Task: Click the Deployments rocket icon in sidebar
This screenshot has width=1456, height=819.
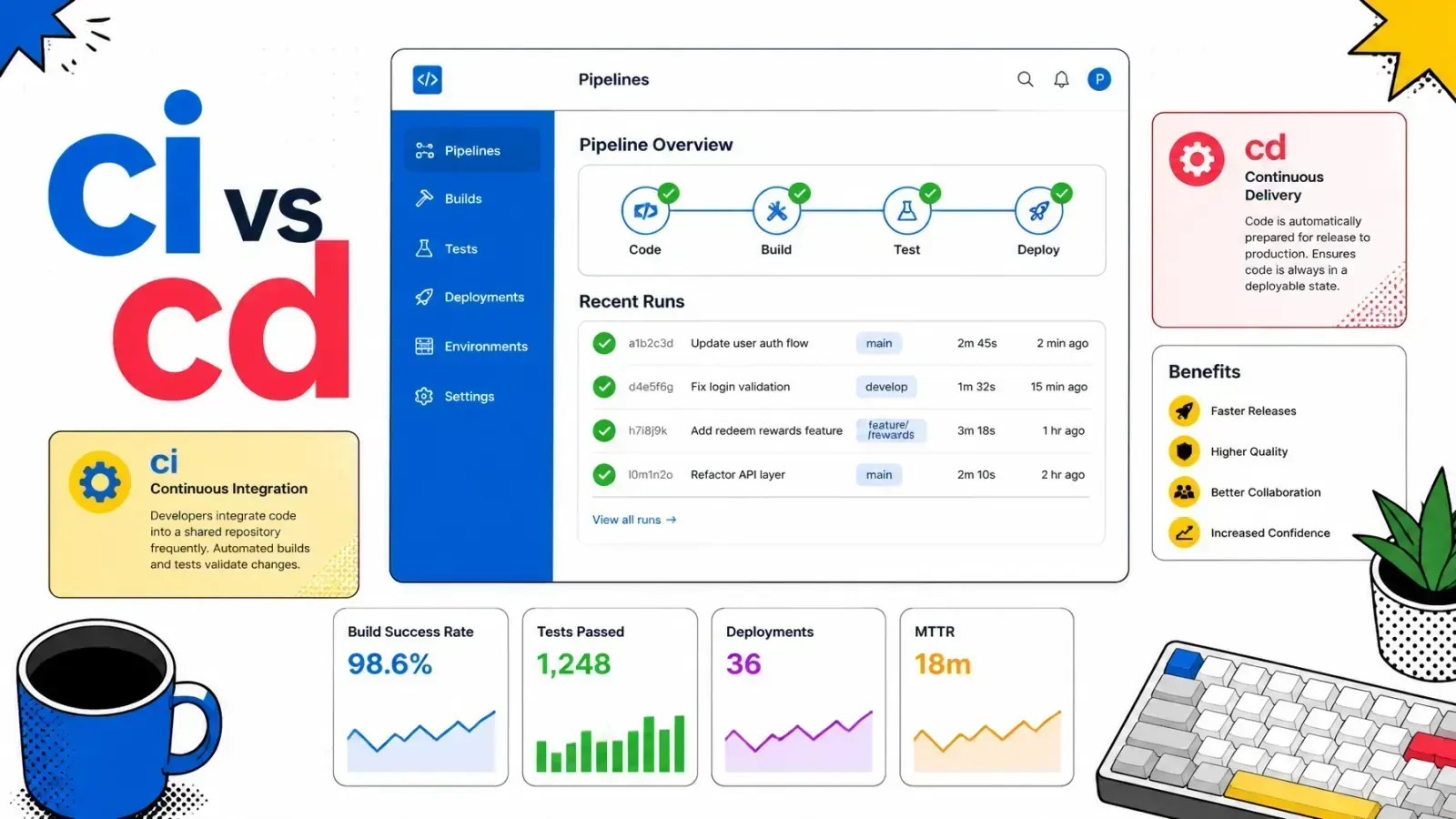Action: click(x=424, y=298)
